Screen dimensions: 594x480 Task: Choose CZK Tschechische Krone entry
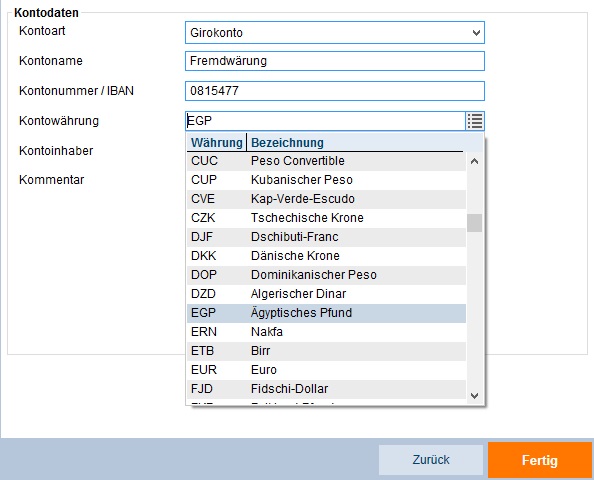tap(327, 218)
